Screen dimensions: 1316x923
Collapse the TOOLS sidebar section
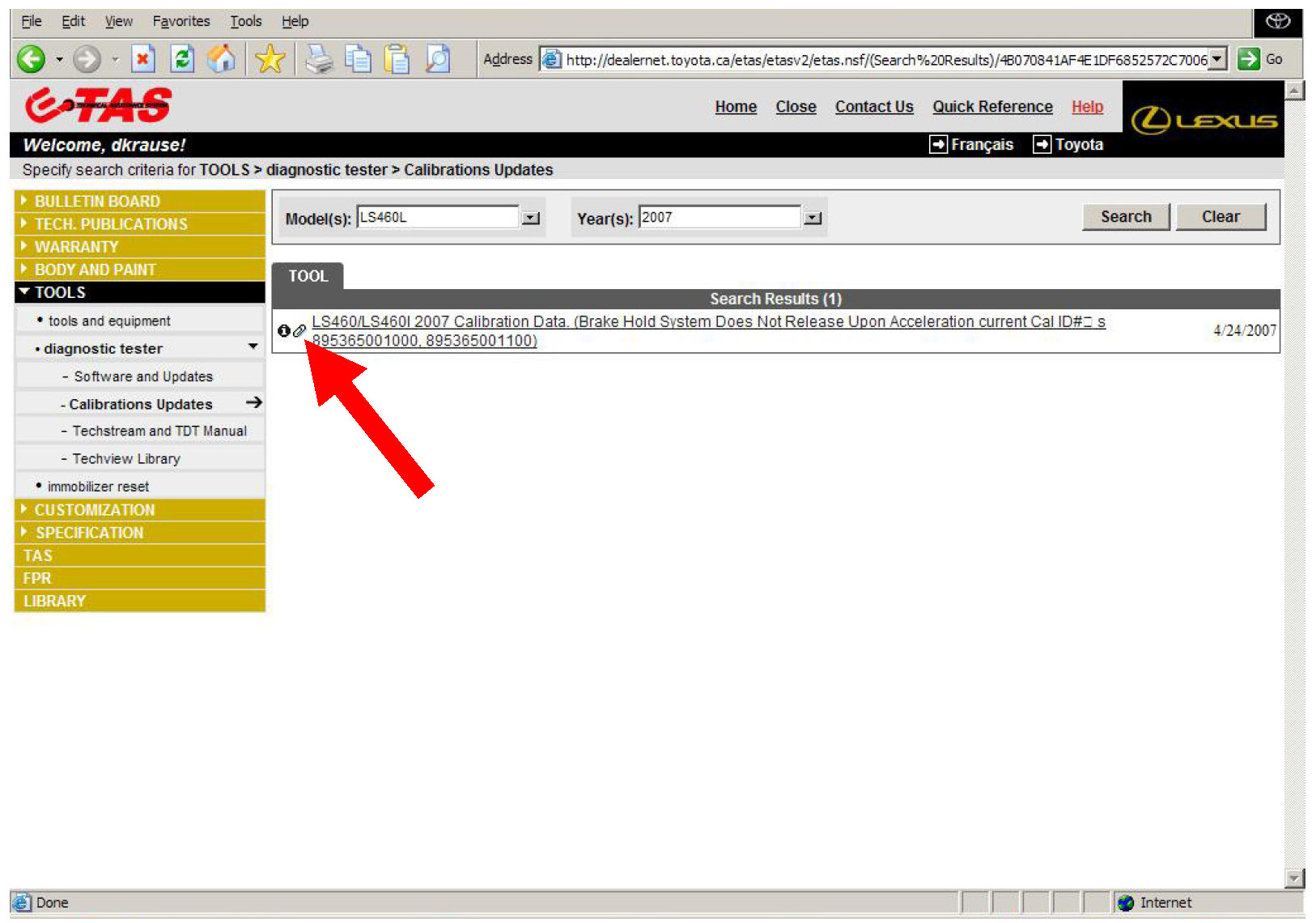pyautogui.click(x=59, y=292)
